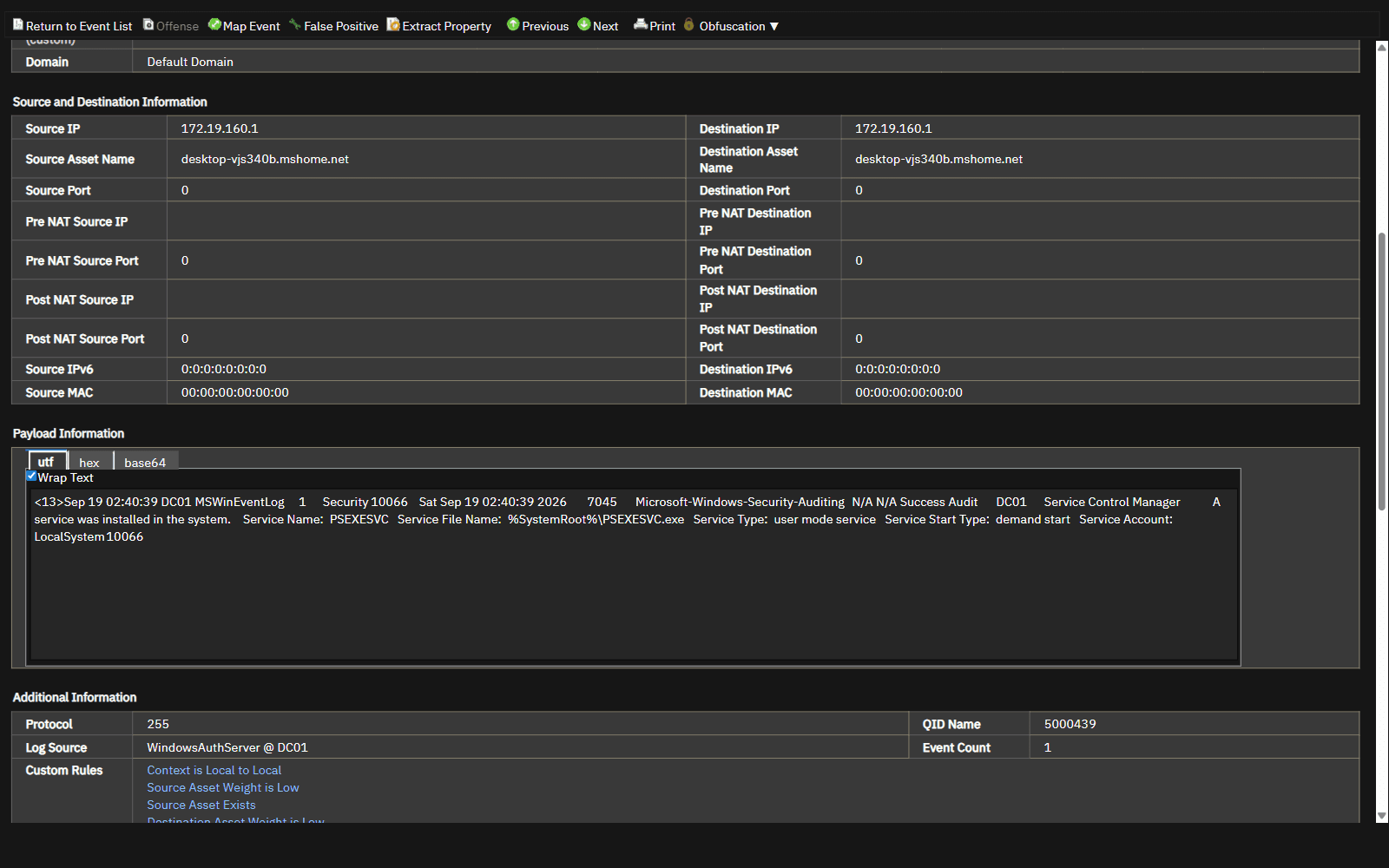The width and height of the screenshot is (1389, 868).
Task: Open the Source Asset Weight is Low rule
Action: [223, 787]
